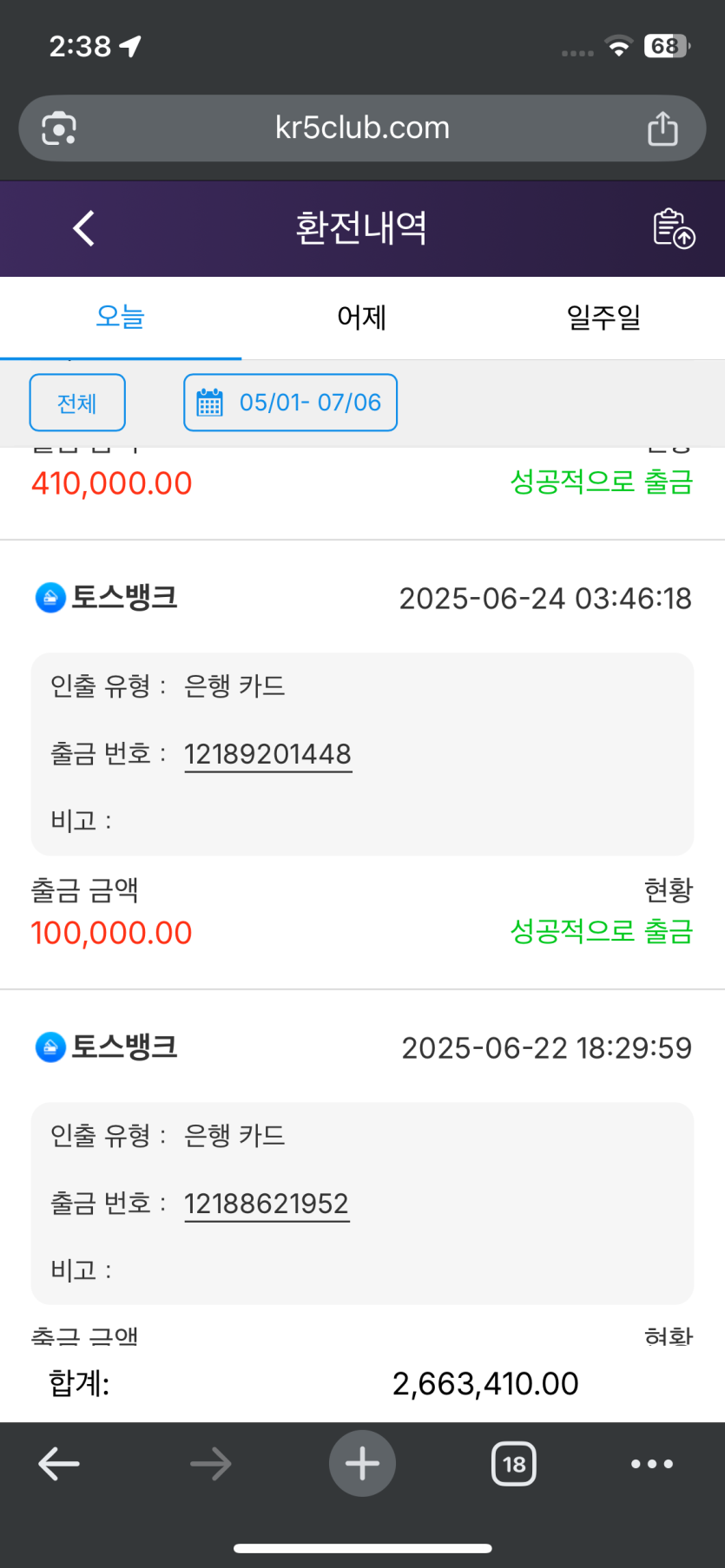Open the browser three-dots menu
Image resolution: width=725 pixels, height=1568 pixels.
pos(652,1464)
